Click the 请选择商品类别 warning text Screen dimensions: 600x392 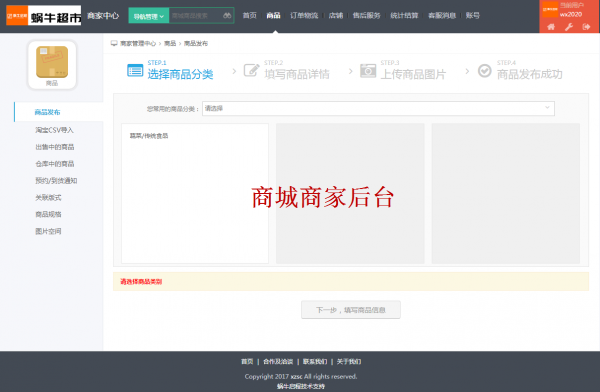click(141, 282)
